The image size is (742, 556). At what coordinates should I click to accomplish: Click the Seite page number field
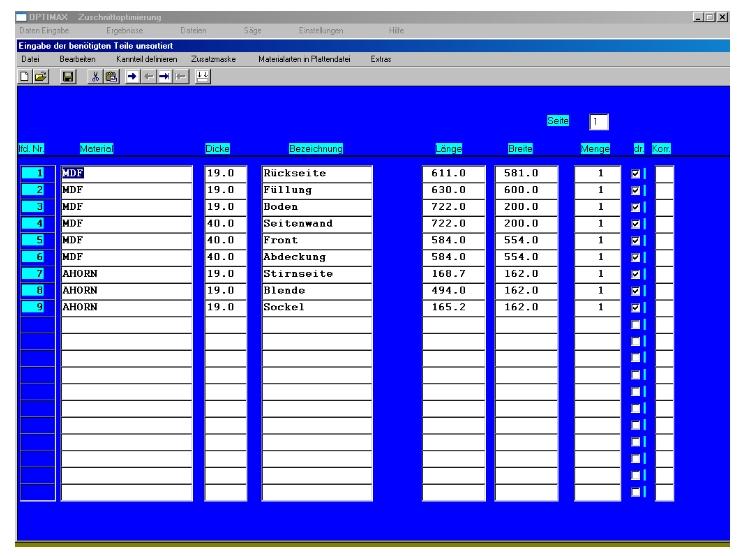597,121
